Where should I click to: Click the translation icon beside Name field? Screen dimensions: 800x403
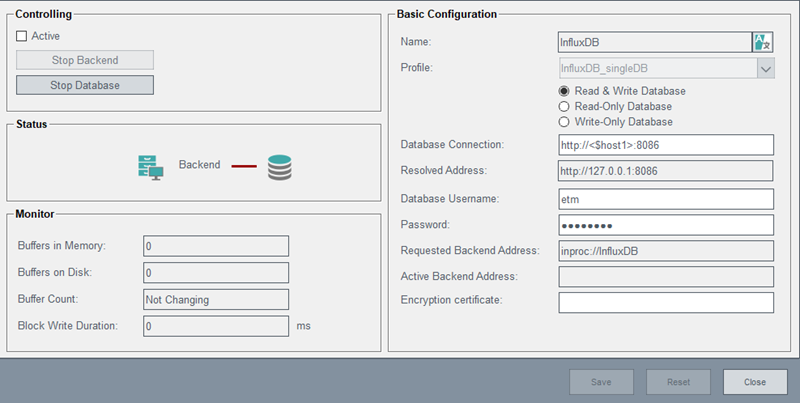[763, 42]
